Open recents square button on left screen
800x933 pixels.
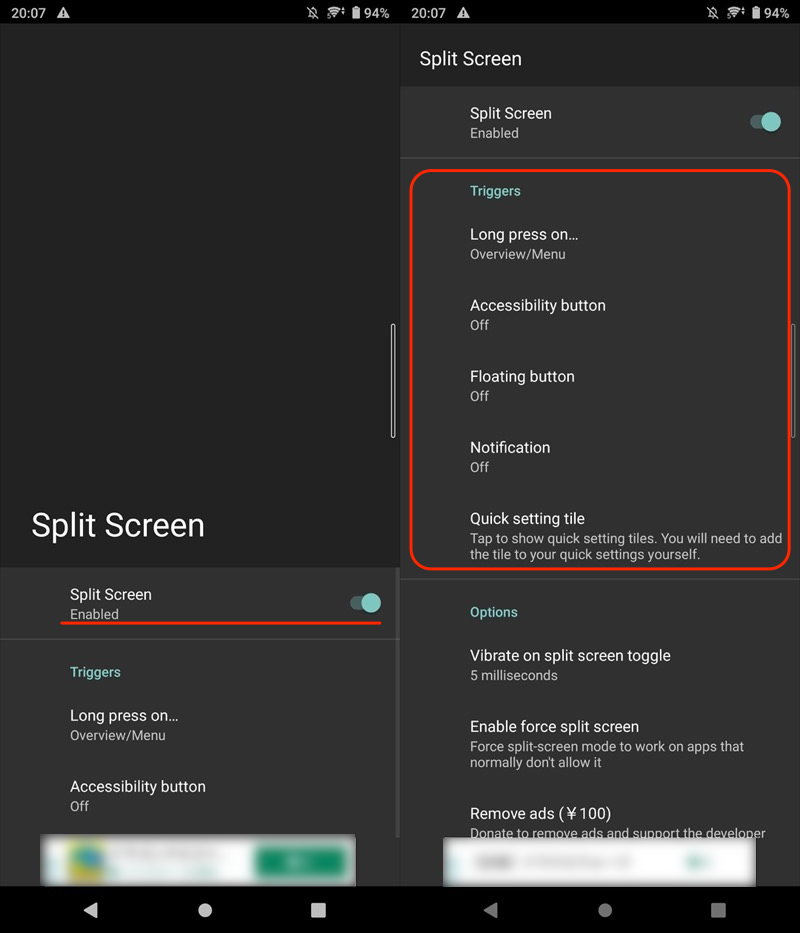[318, 910]
